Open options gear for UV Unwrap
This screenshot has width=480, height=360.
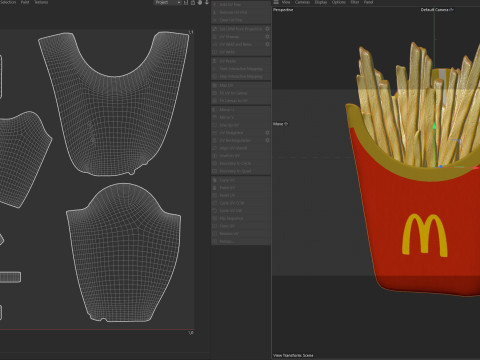pyautogui.click(x=267, y=37)
